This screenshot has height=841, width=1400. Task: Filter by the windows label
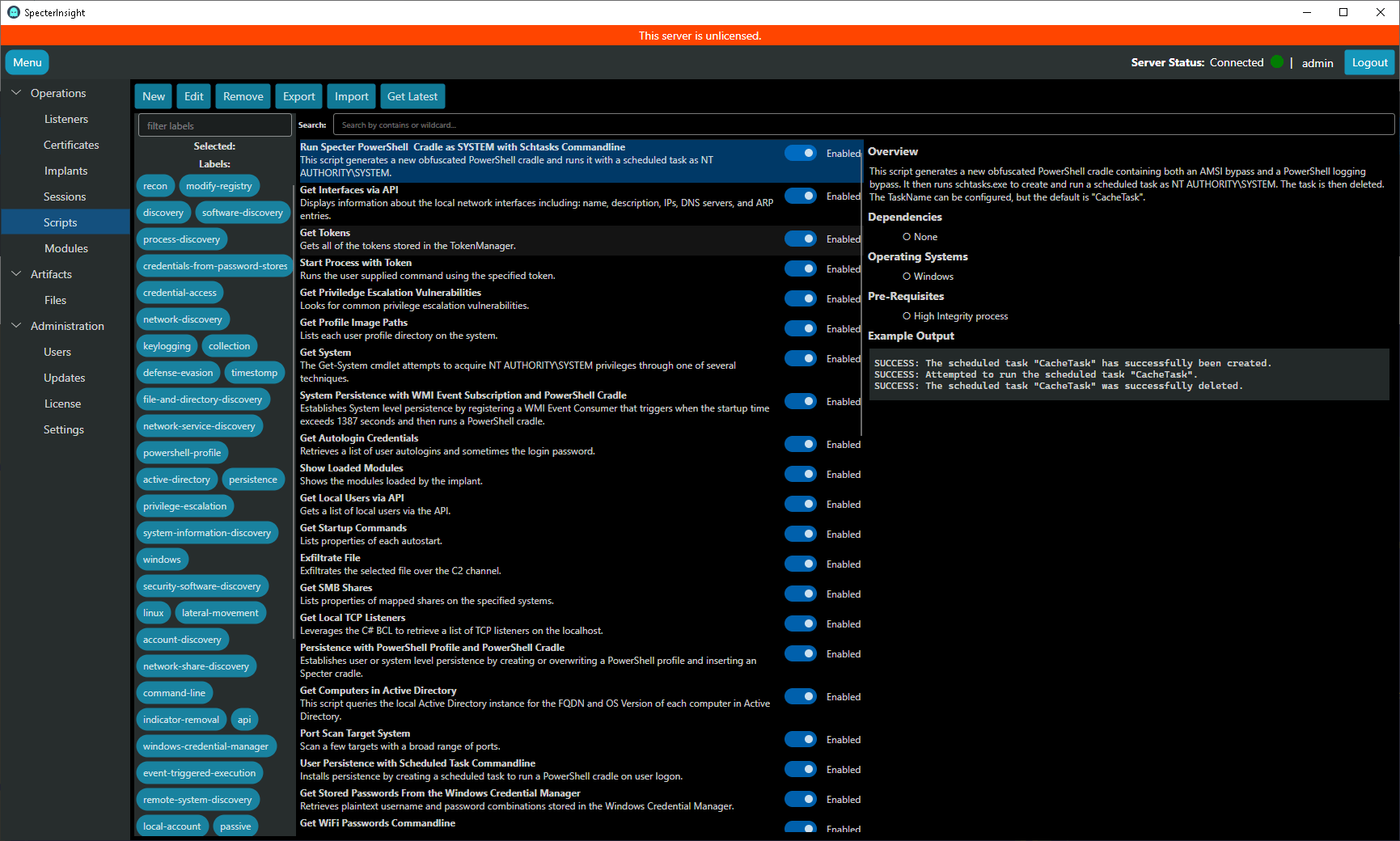(162, 560)
